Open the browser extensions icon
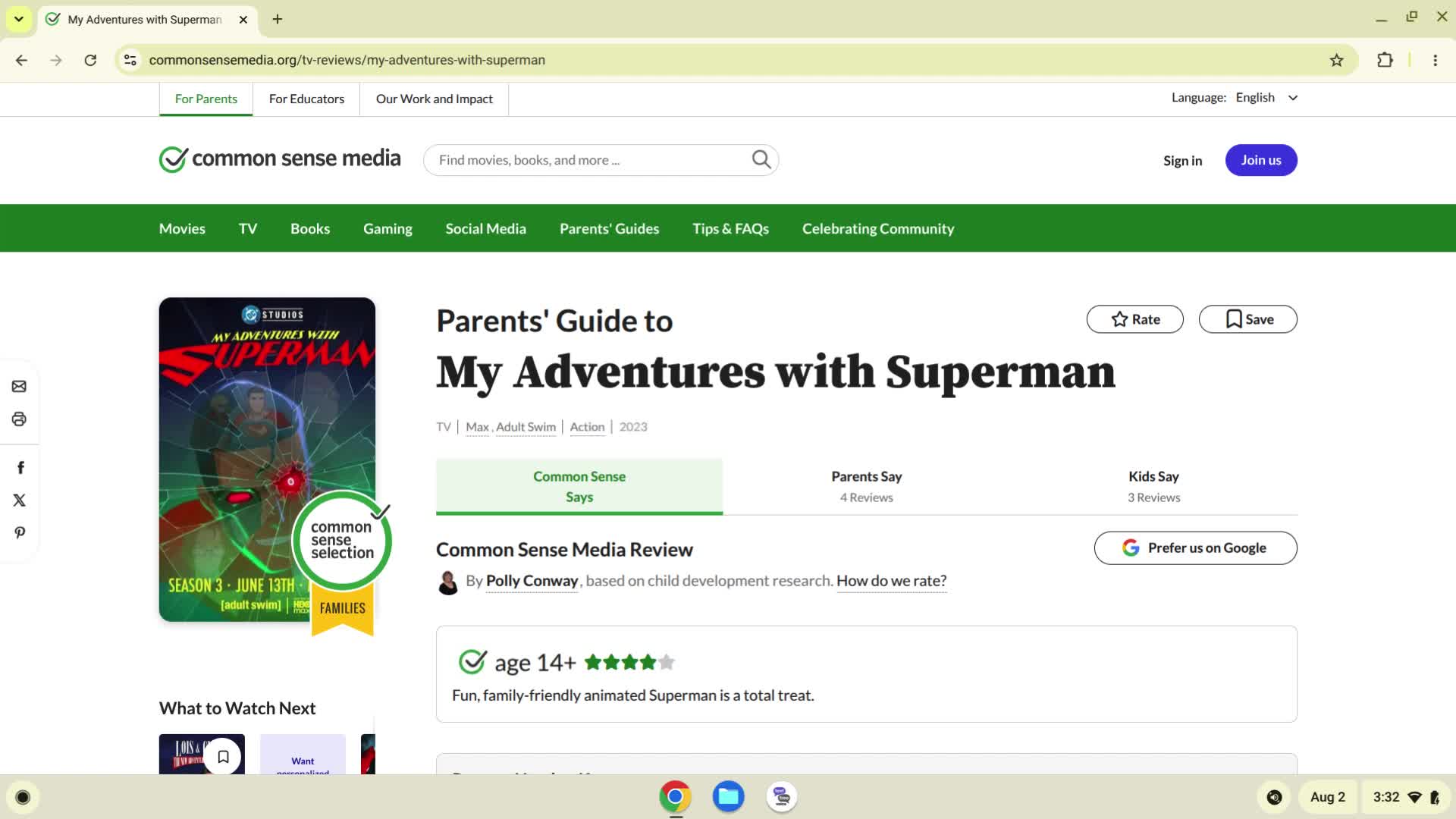The image size is (1456, 819). pyautogui.click(x=1385, y=60)
